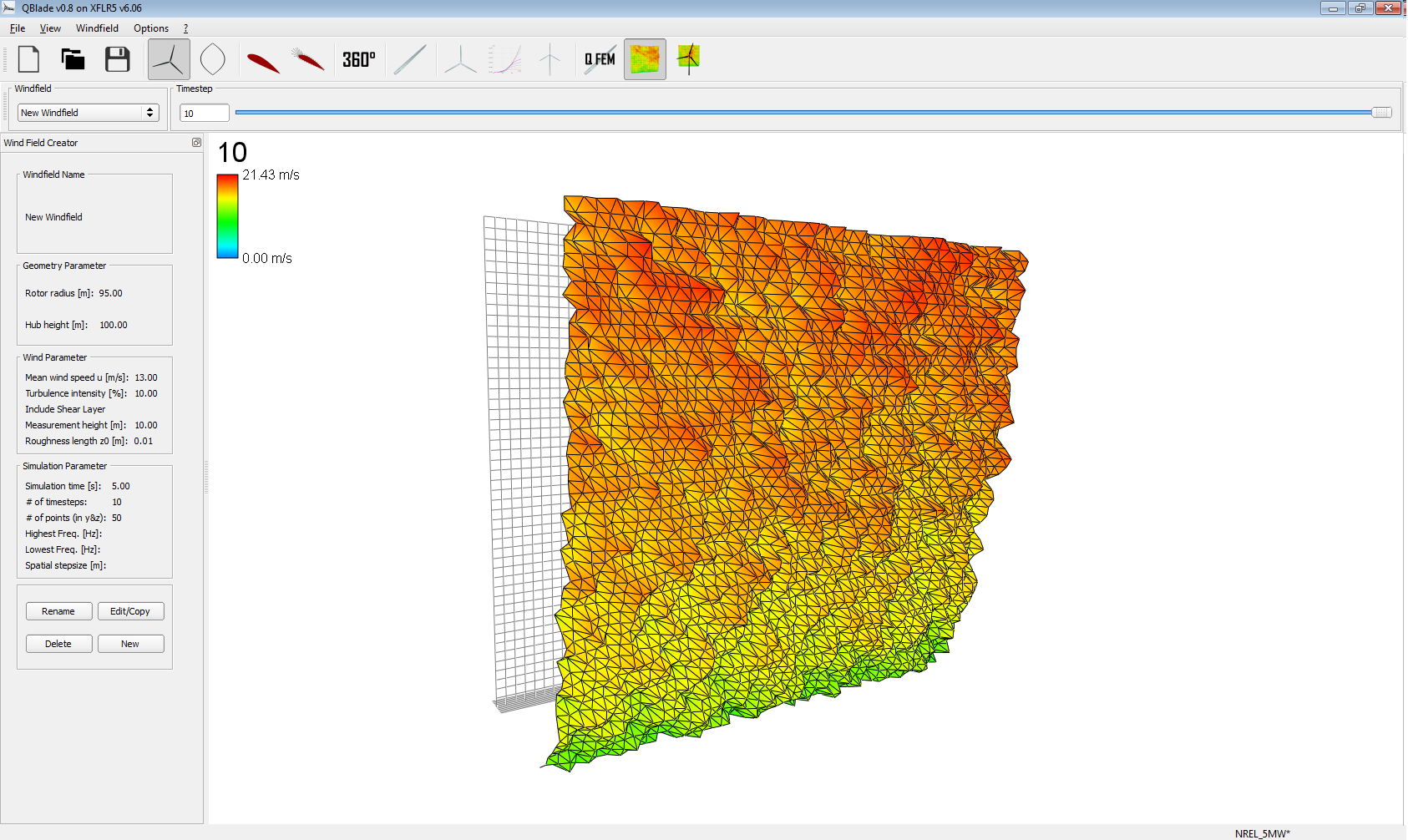Open the single blade design icon
The width and height of the screenshot is (1408, 840).
pyautogui.click(x=410, y=59)
